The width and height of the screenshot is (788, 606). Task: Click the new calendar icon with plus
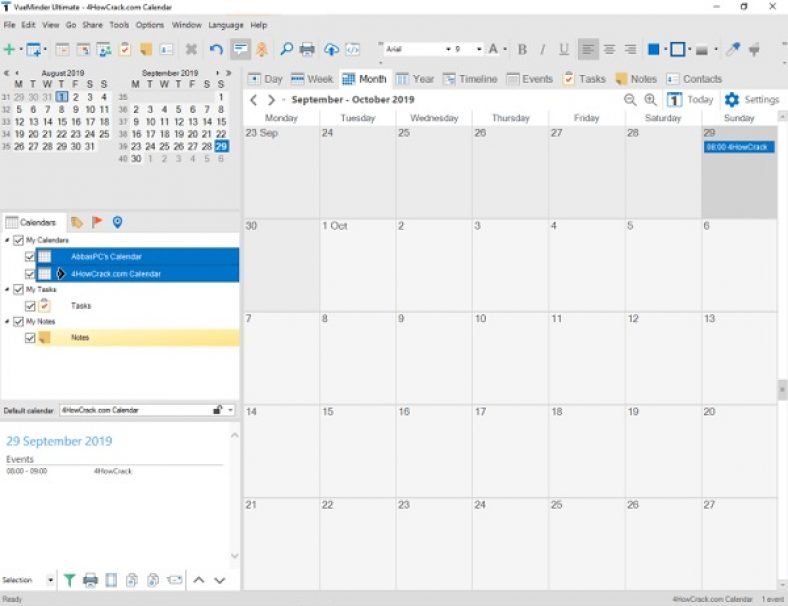34,49
